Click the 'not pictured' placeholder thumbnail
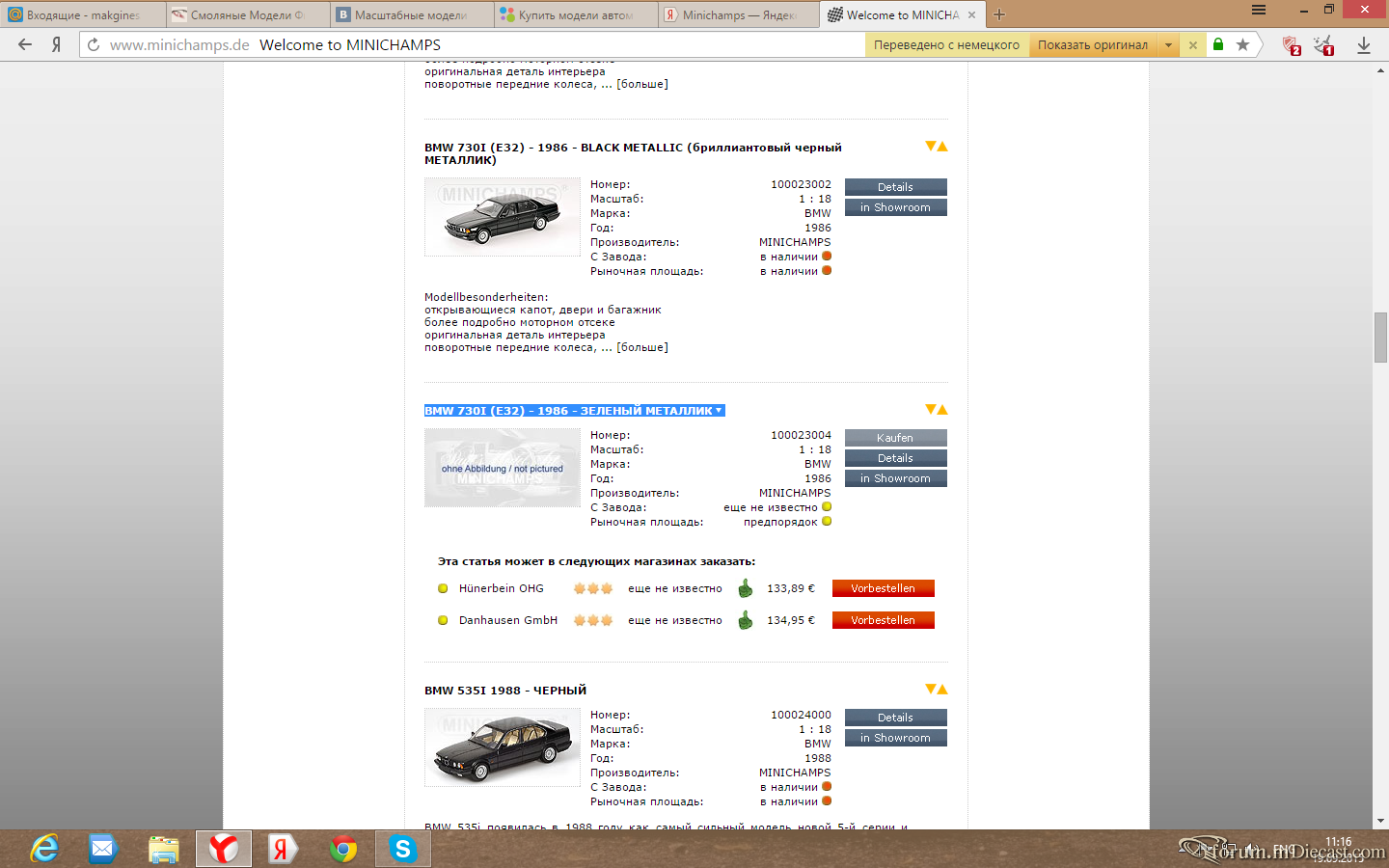The image size is (1389, 868). [502, 468]
